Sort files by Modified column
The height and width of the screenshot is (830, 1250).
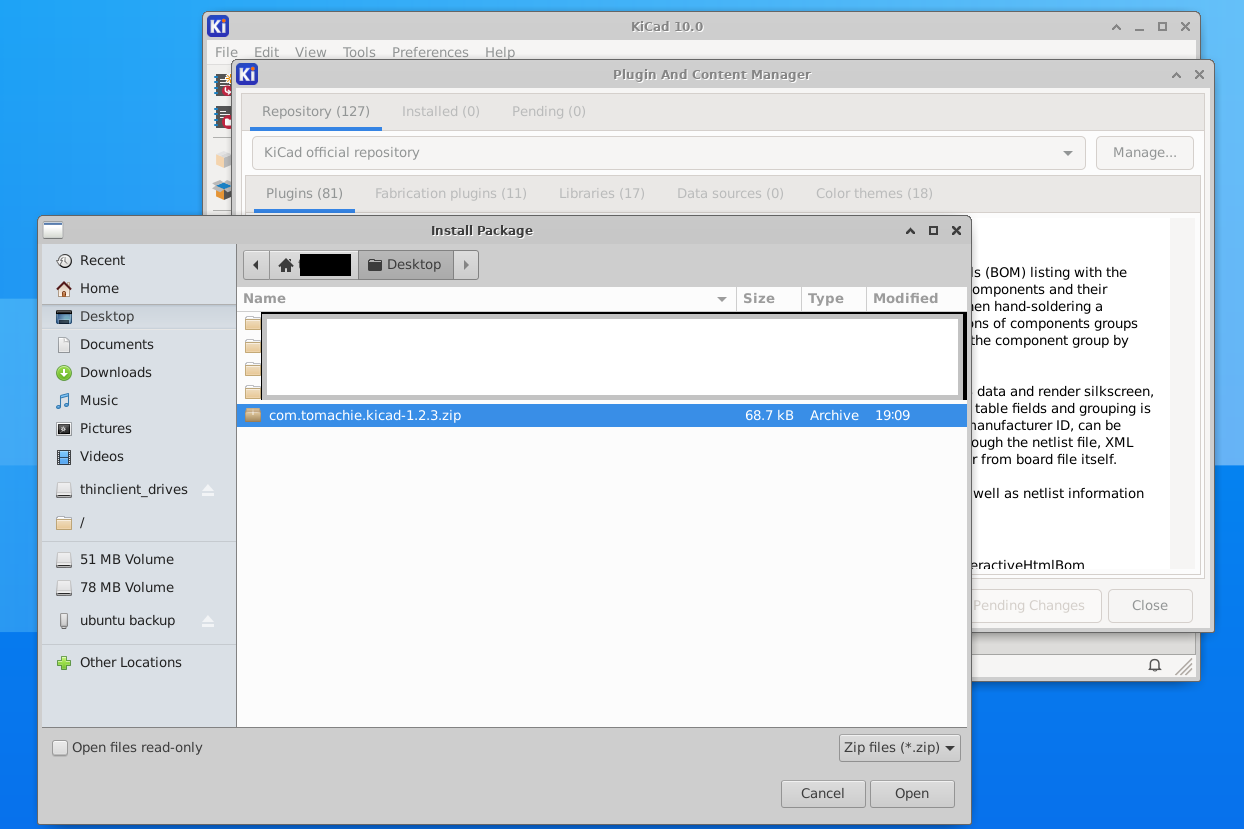pyautogui.click(x=916, y=298)
